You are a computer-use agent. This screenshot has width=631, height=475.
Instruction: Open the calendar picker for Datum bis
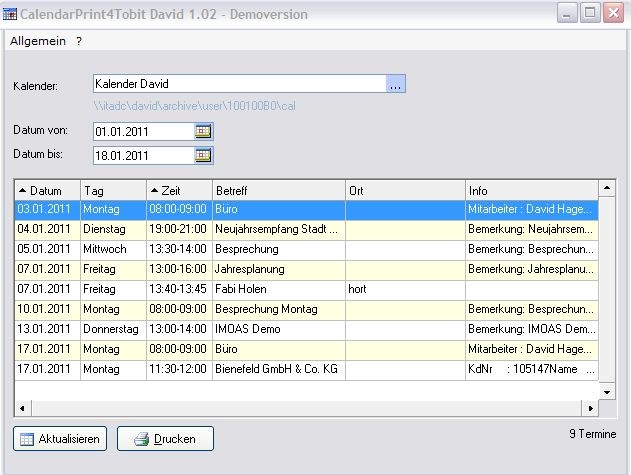pyautogui.click(x=203, y=155)
